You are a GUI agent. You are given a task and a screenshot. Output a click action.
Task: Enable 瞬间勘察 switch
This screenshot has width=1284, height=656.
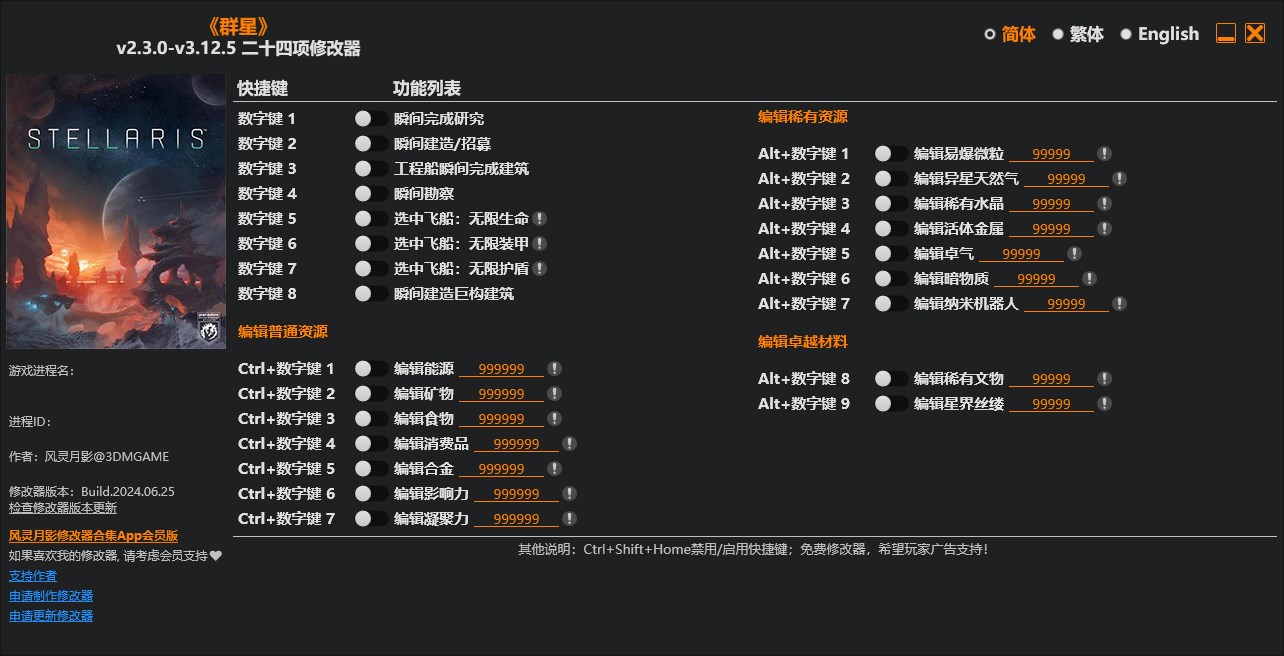(371, 193)
